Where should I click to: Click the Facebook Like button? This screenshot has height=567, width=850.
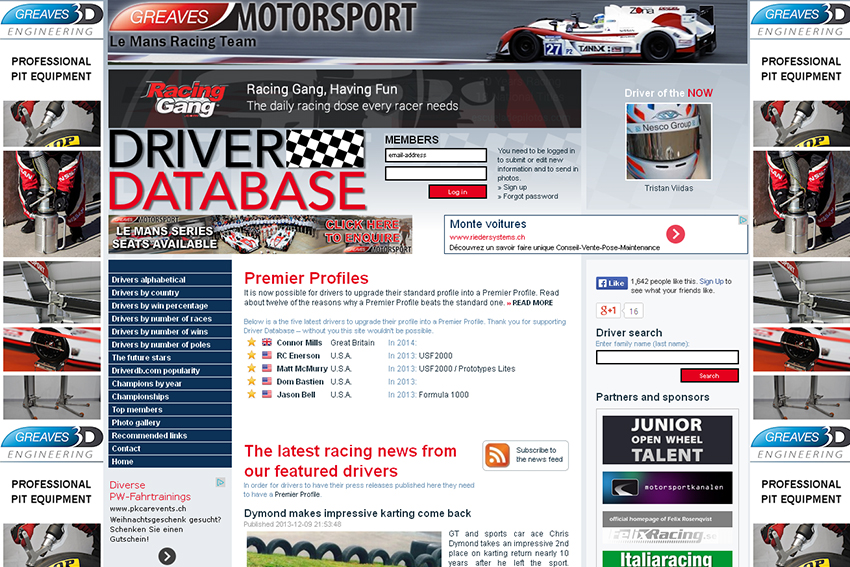point(611,283)
